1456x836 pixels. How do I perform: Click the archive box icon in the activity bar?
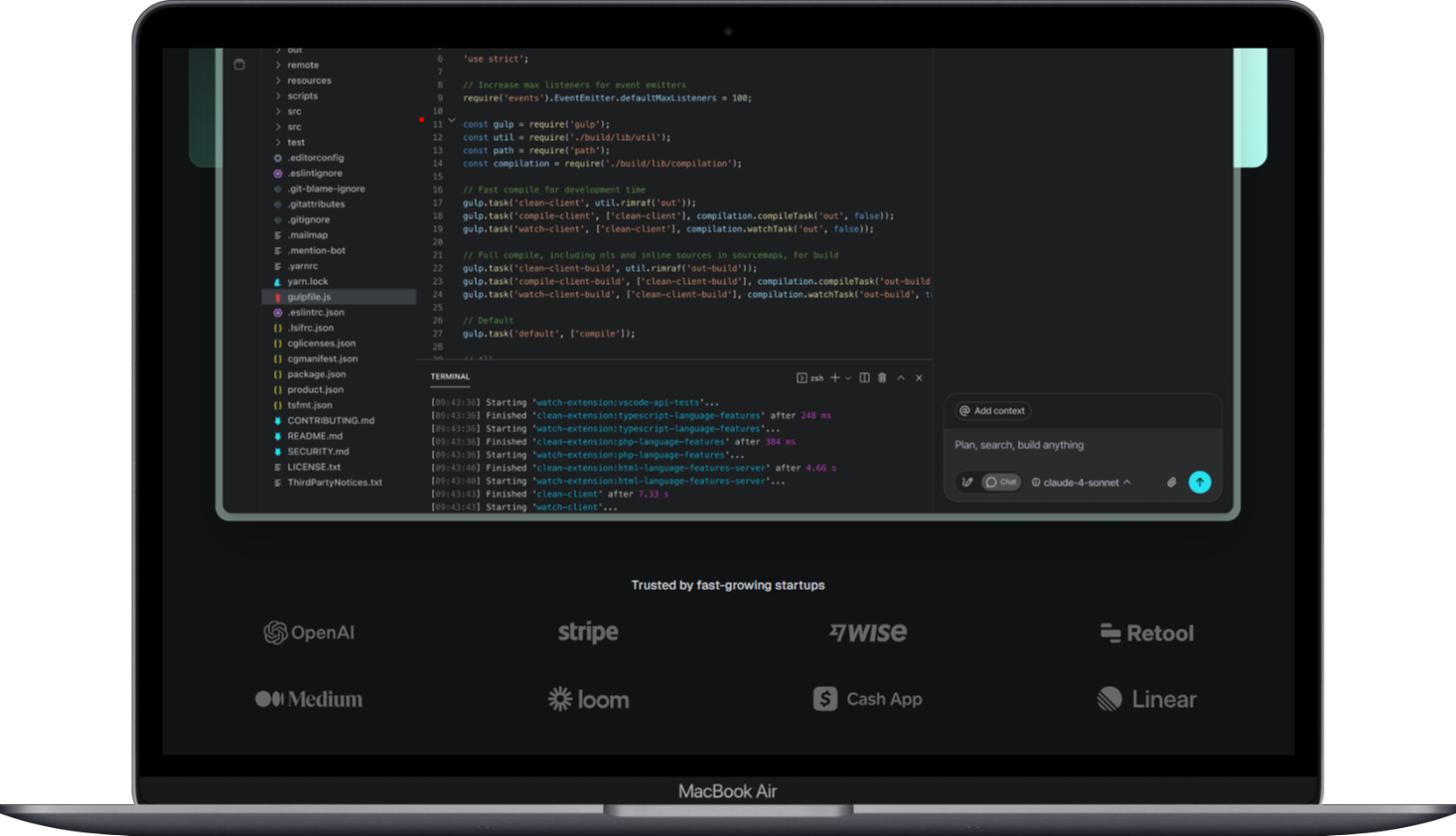click(x=239, y=65)
